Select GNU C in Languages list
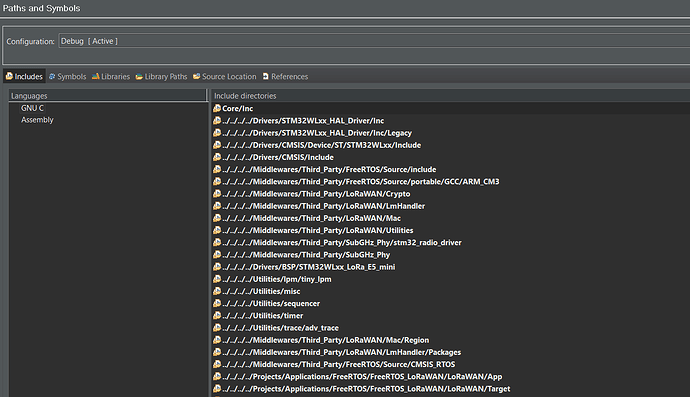The image size is (690, 397). pyautogui.click(x=32, y=108)
